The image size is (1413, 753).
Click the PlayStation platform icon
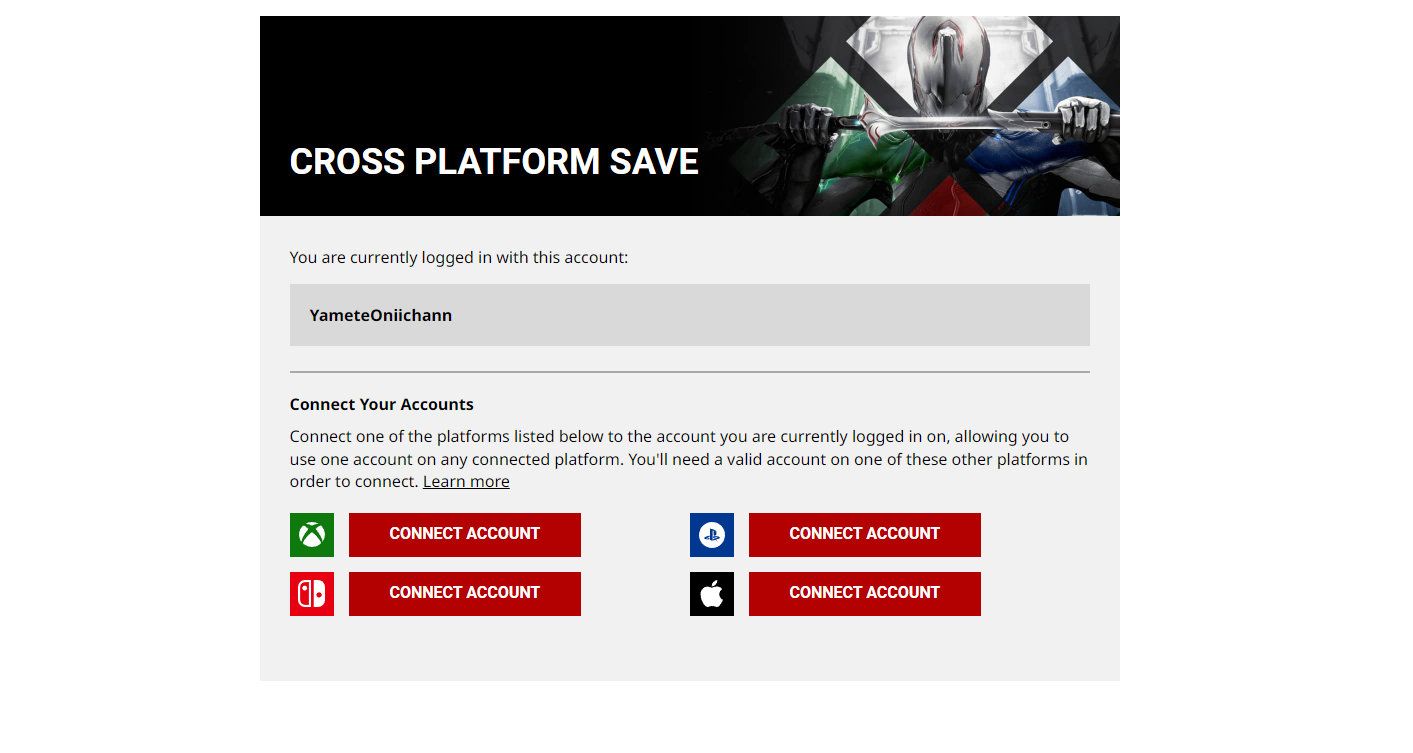pos(712,535)
